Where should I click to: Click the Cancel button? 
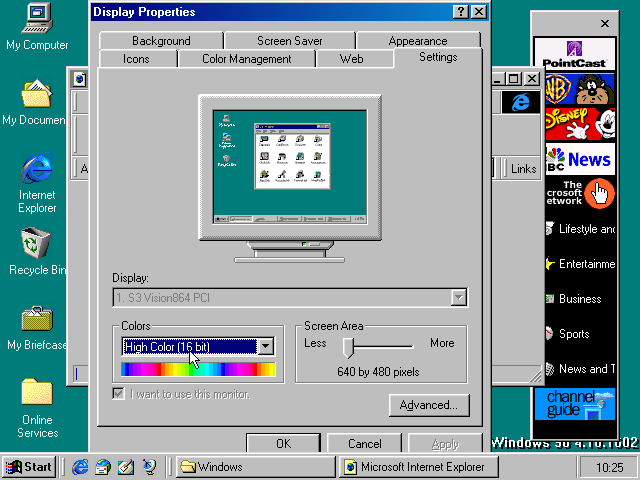(364, 443)
